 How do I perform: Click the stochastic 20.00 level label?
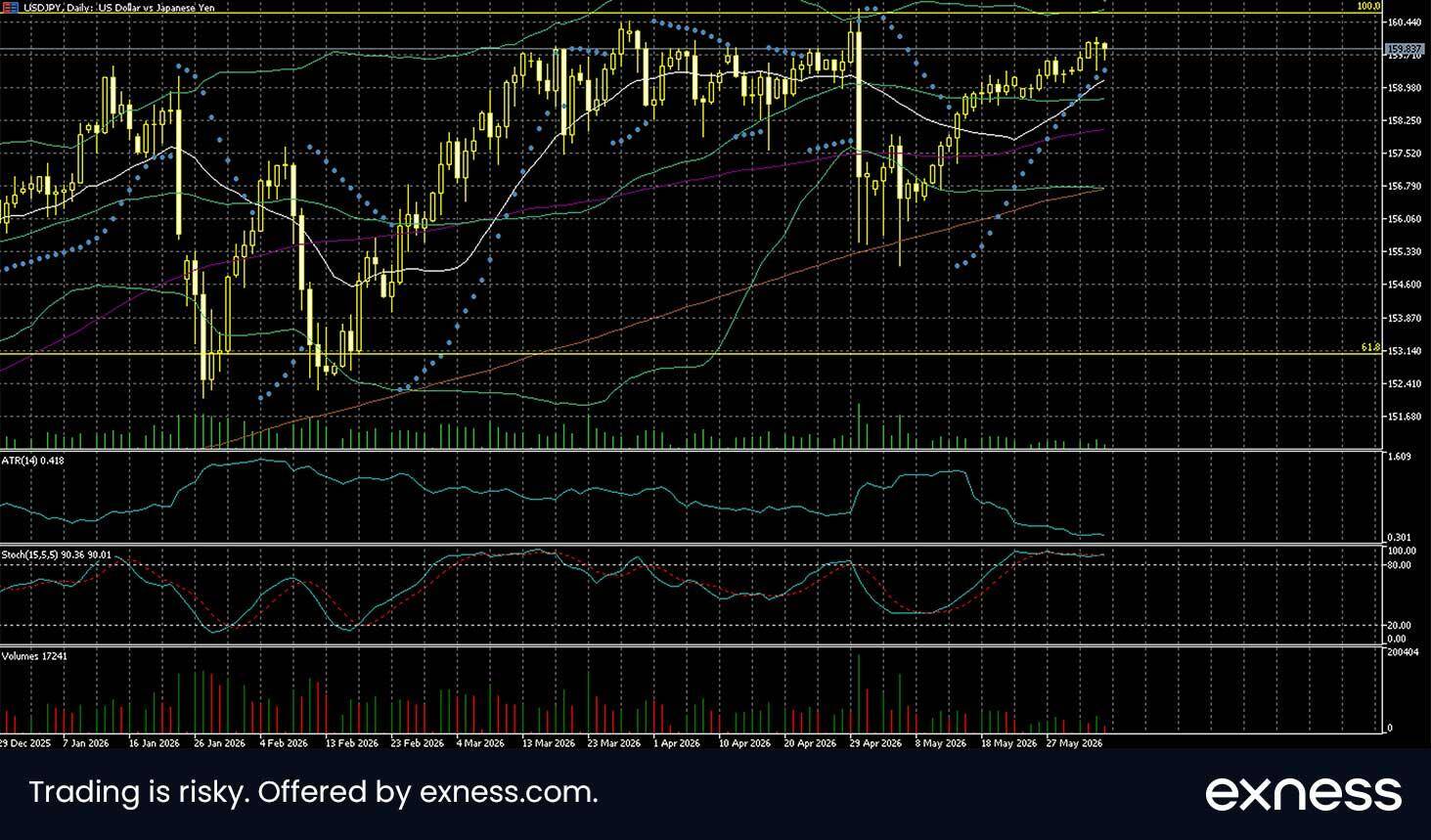point(1399,626)
